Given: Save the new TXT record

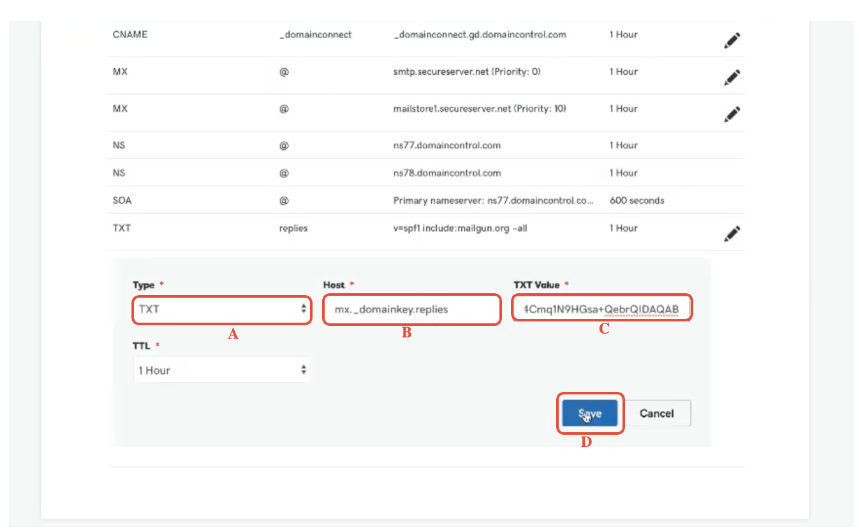Looking at the screenshot, I should click(x=589, y=413).
